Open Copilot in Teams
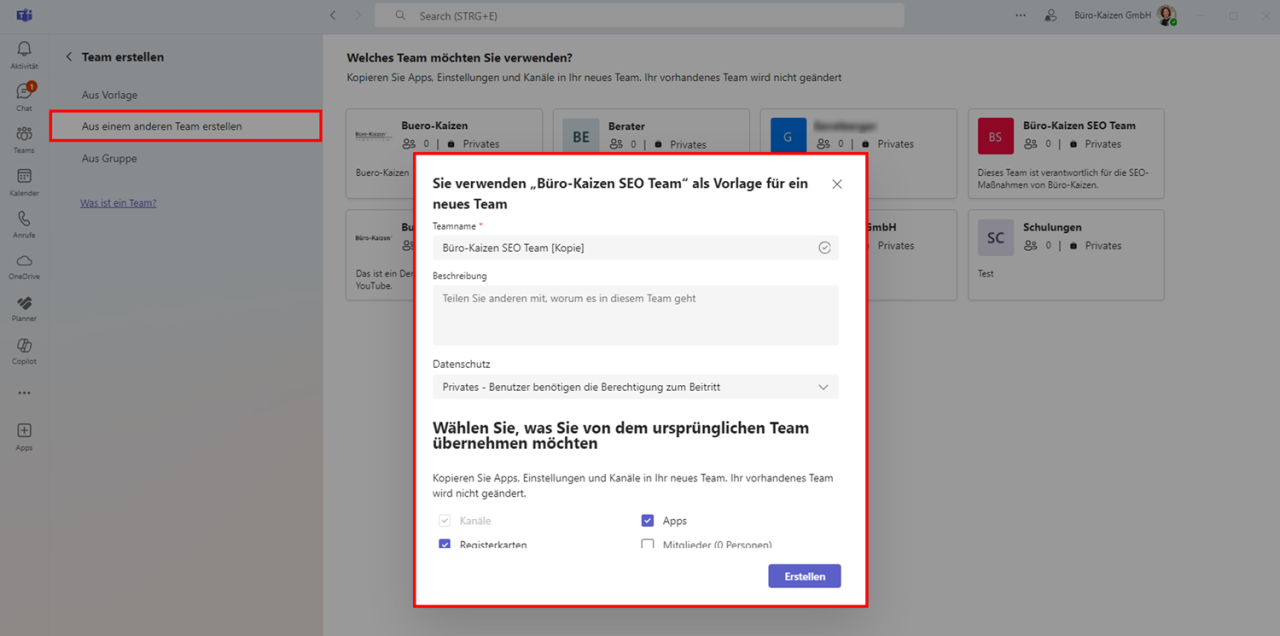Image resolution: width=1280 pixels, height=636 pixels. (x=23, y=352)
